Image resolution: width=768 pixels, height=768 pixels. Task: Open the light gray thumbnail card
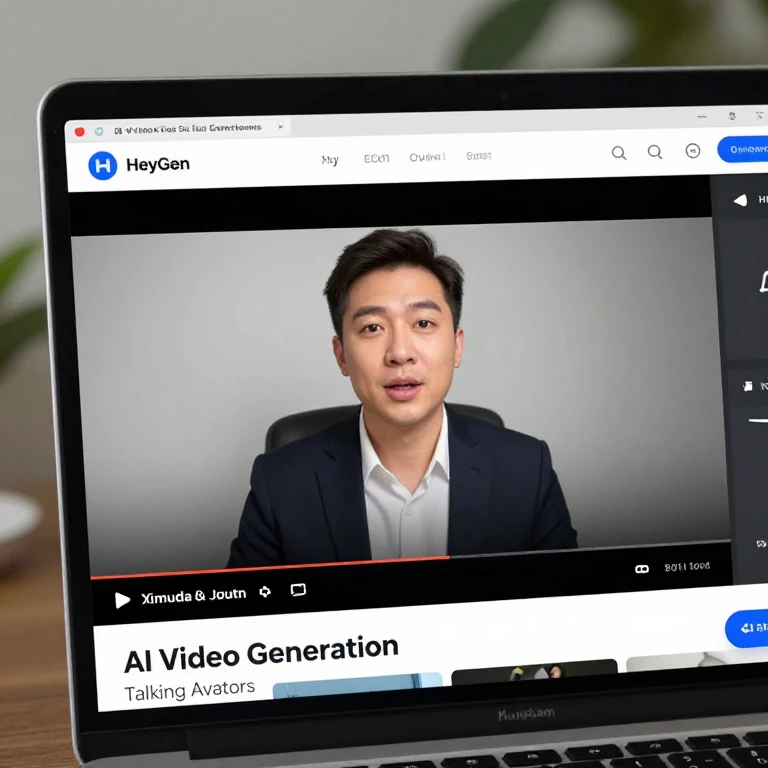(x=697, y=661)
